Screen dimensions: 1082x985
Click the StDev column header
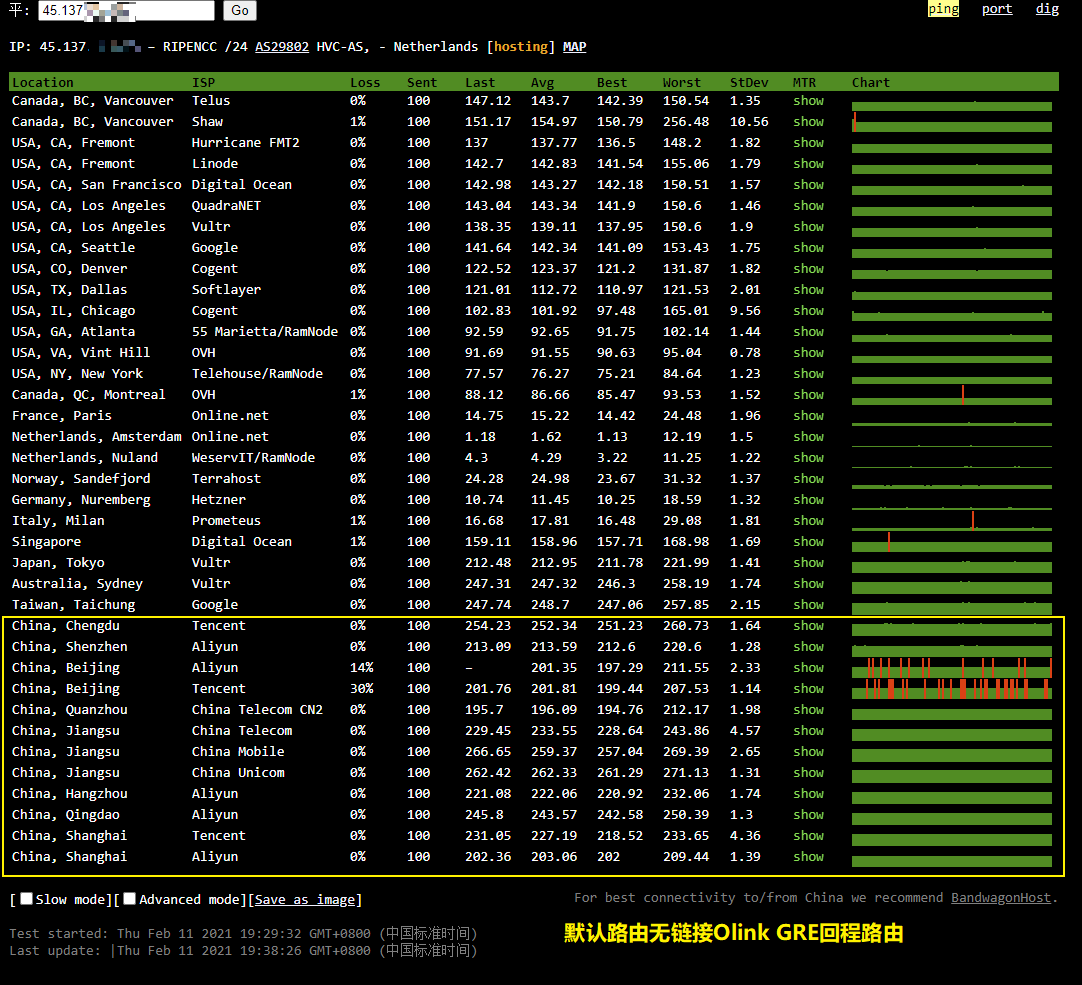point(749,82)
